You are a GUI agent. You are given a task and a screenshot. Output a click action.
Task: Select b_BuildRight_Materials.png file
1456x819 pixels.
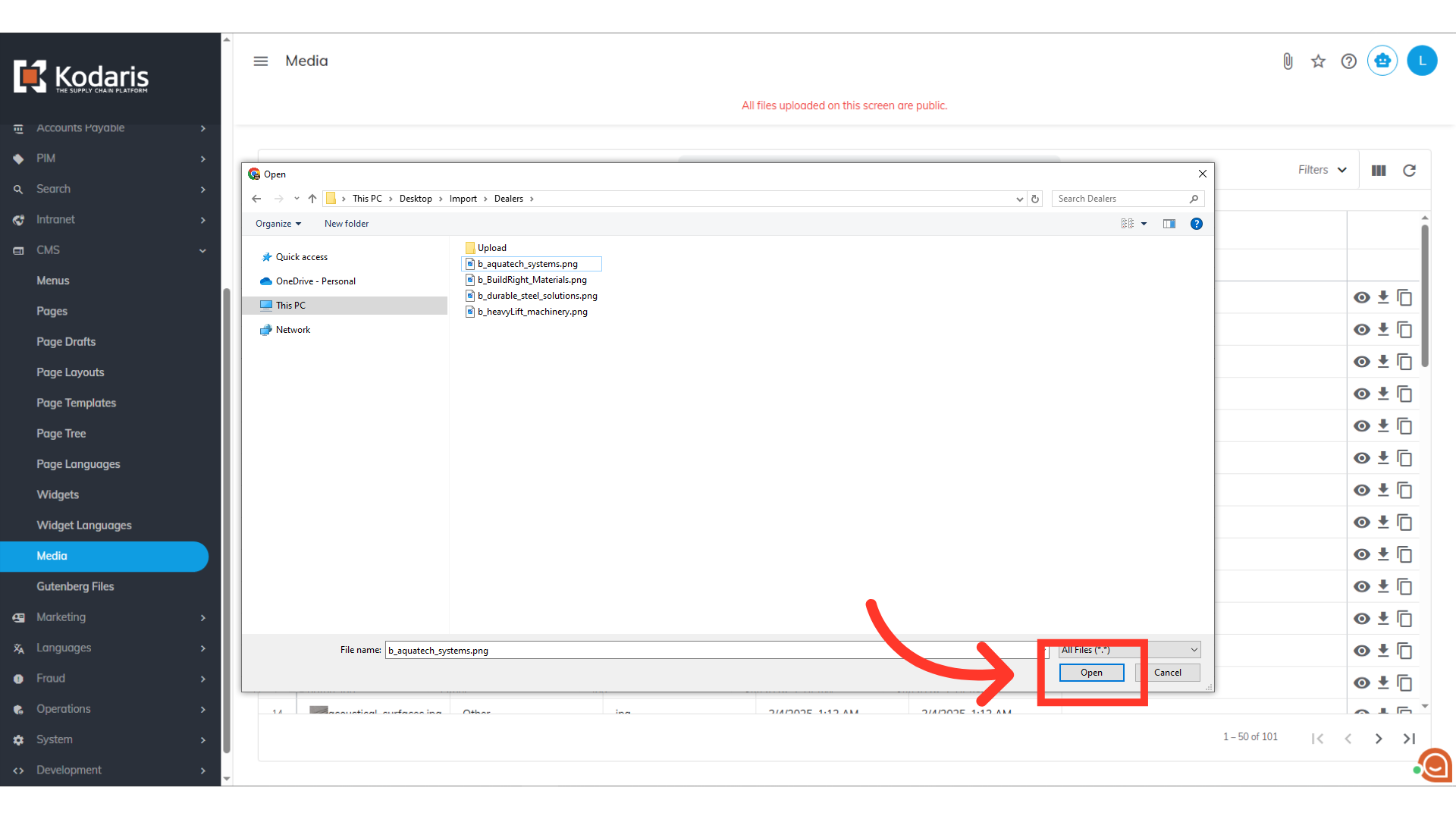532,280
